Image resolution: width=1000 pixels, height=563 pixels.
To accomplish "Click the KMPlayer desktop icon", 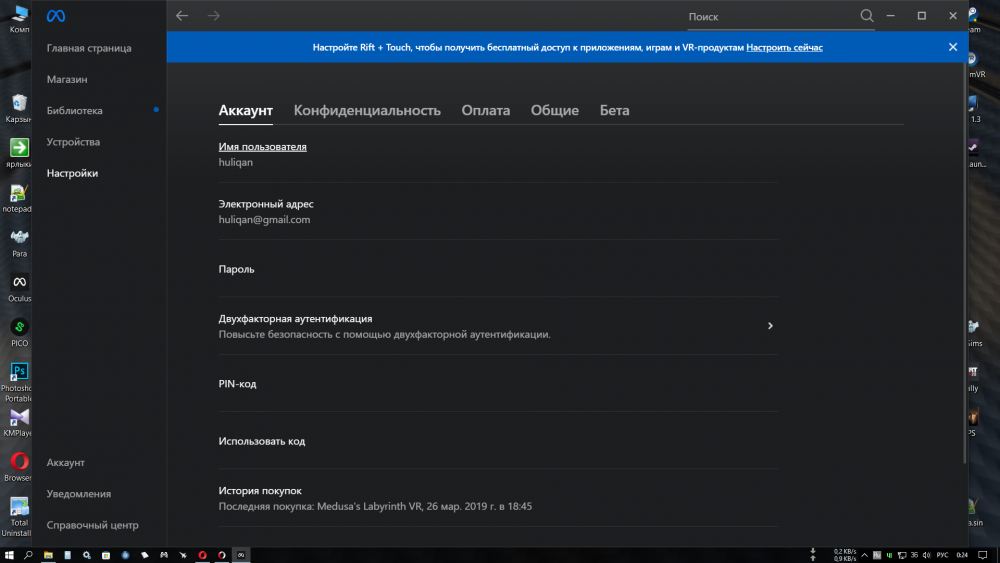I will point(18,423).
